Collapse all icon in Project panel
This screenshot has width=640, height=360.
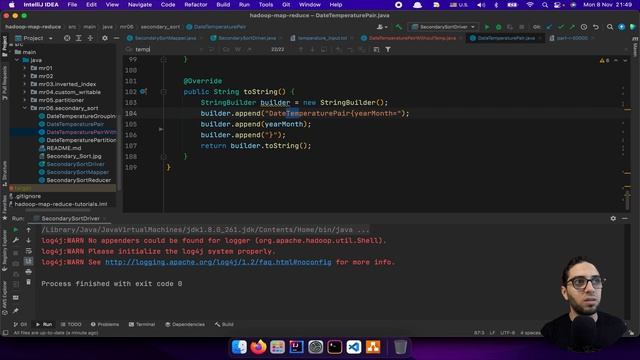[x=90, y=38]
